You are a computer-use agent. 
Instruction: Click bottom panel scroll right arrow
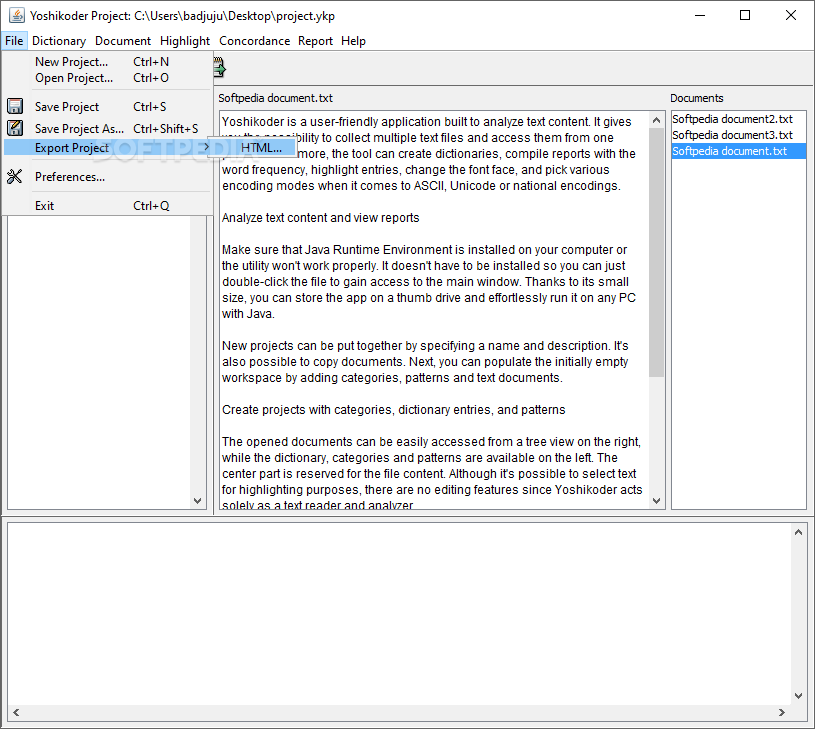click(782, 712)
